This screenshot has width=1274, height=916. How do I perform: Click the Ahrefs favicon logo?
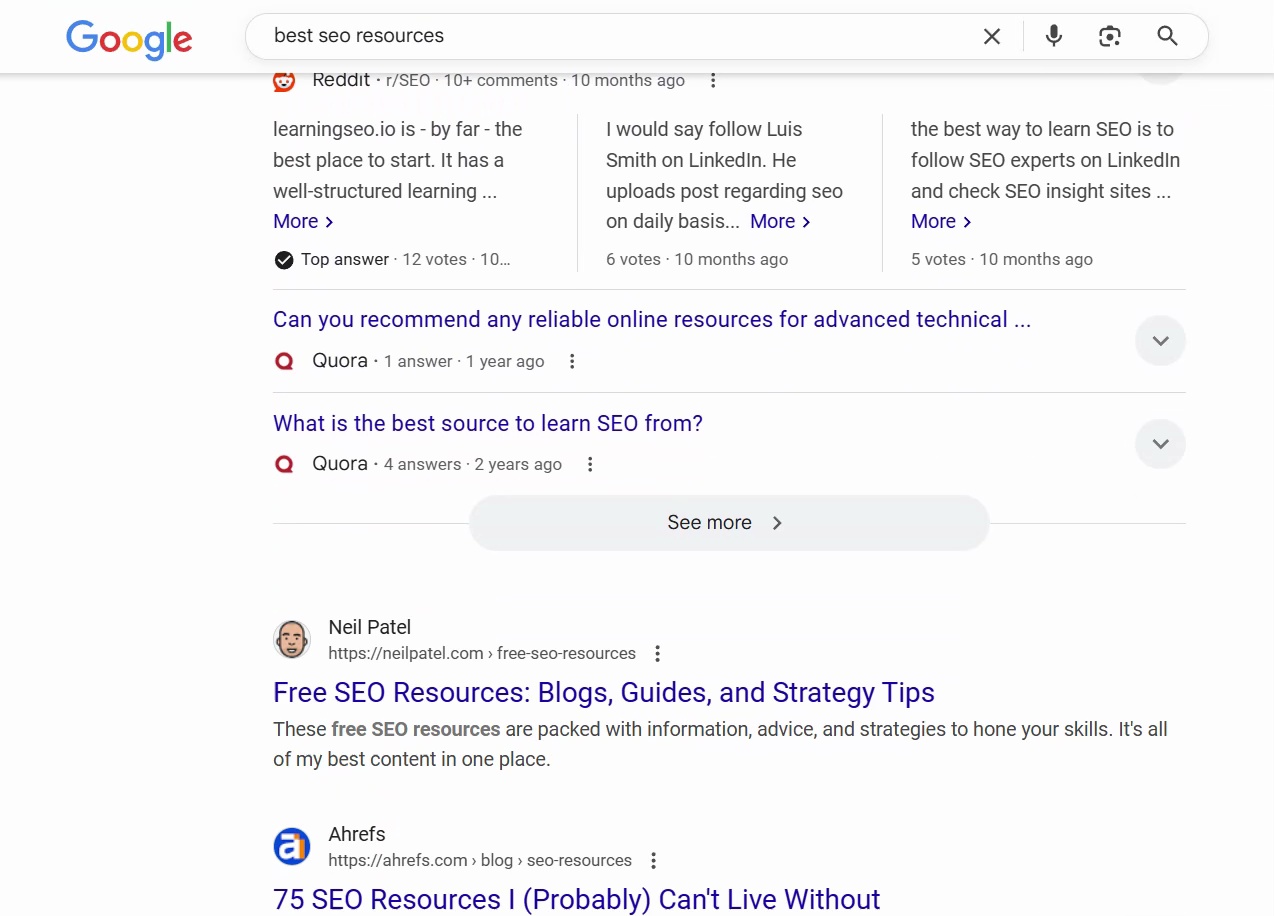pyautogui.click(x=292, y=846)
